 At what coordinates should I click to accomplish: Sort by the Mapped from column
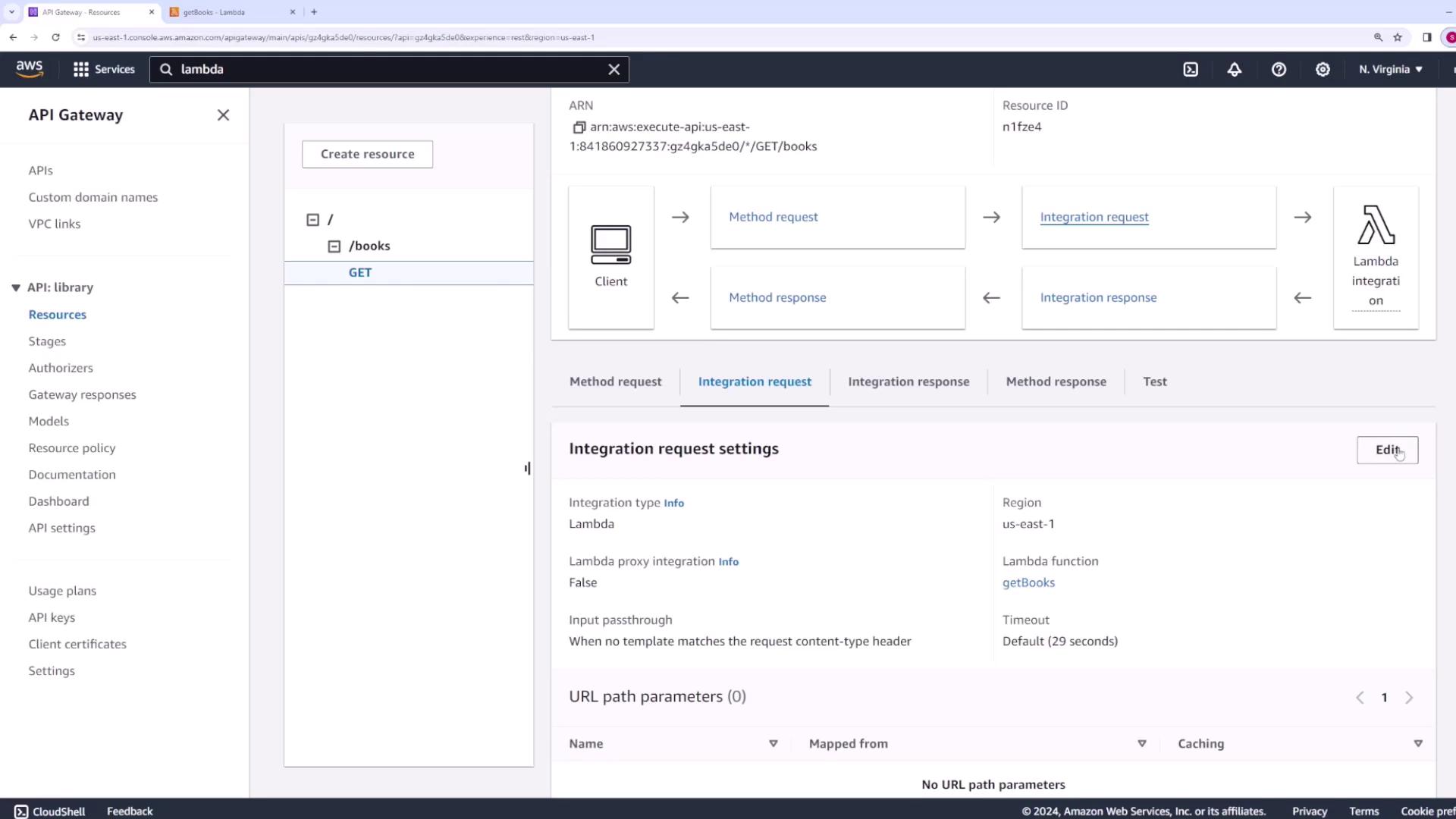coord(1142,744)
